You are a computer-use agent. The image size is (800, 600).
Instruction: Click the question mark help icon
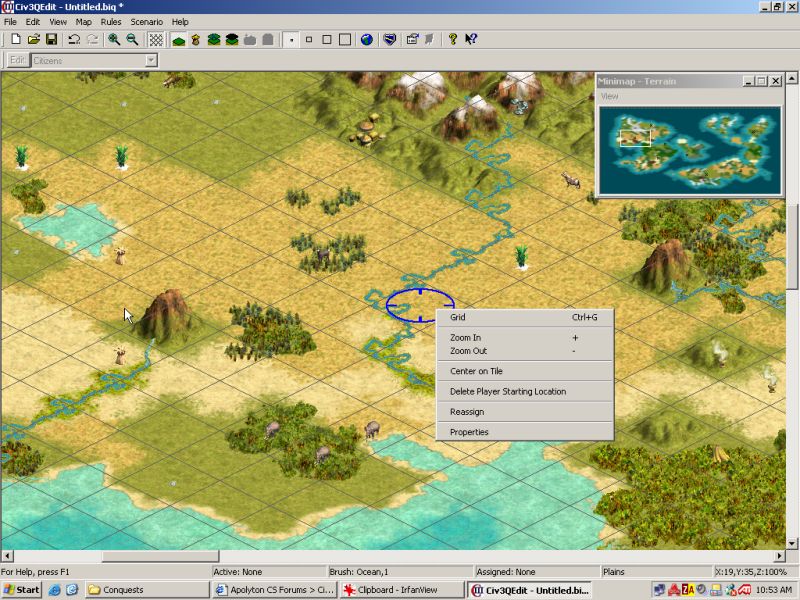tap(452, 40)
